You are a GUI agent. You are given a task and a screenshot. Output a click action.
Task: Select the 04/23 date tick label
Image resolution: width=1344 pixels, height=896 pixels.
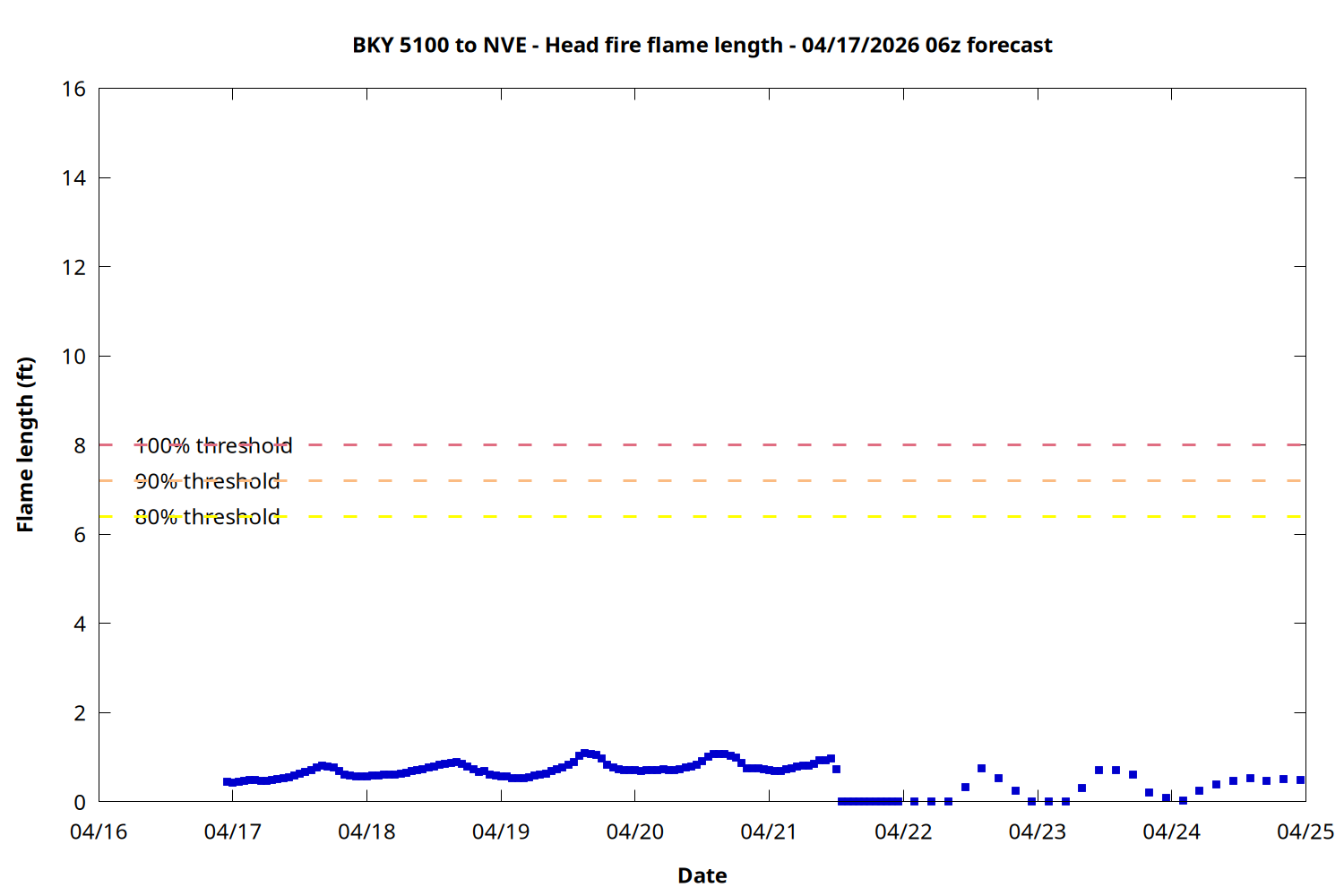click(x=1038, y=832)
